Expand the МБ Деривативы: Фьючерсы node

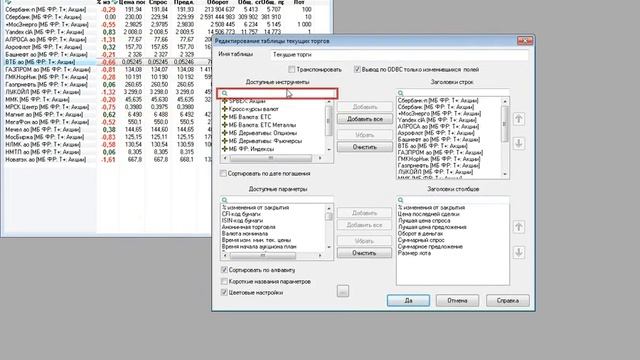224,141
